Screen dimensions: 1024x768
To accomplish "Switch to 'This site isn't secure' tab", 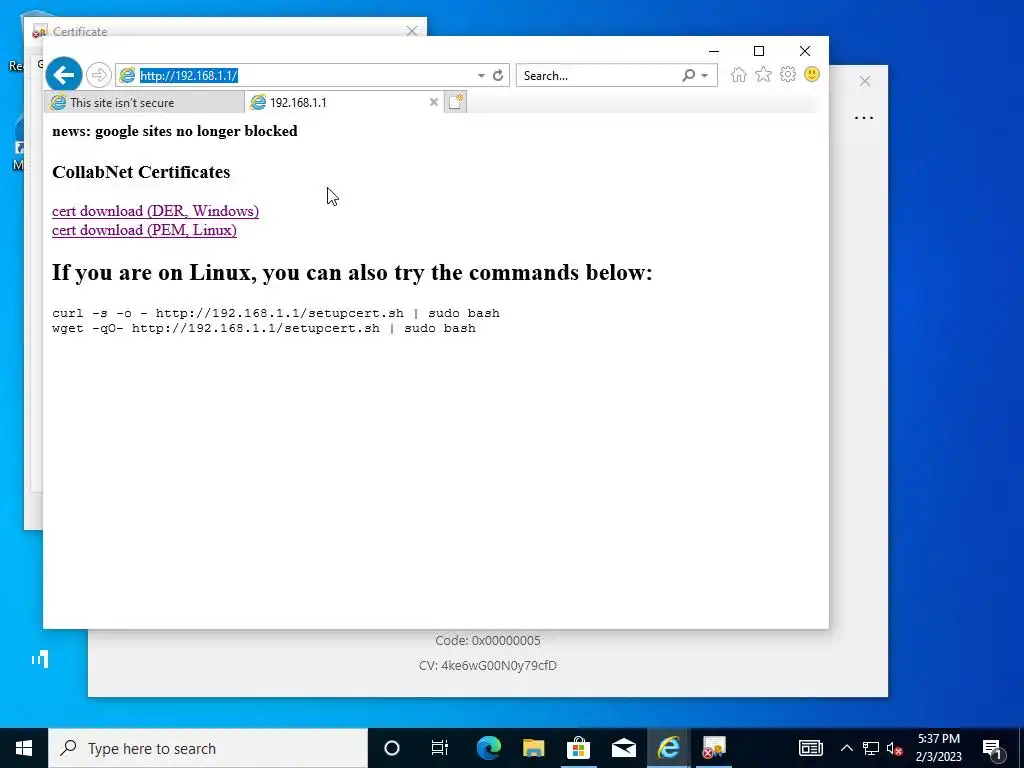I will [144, 103].
